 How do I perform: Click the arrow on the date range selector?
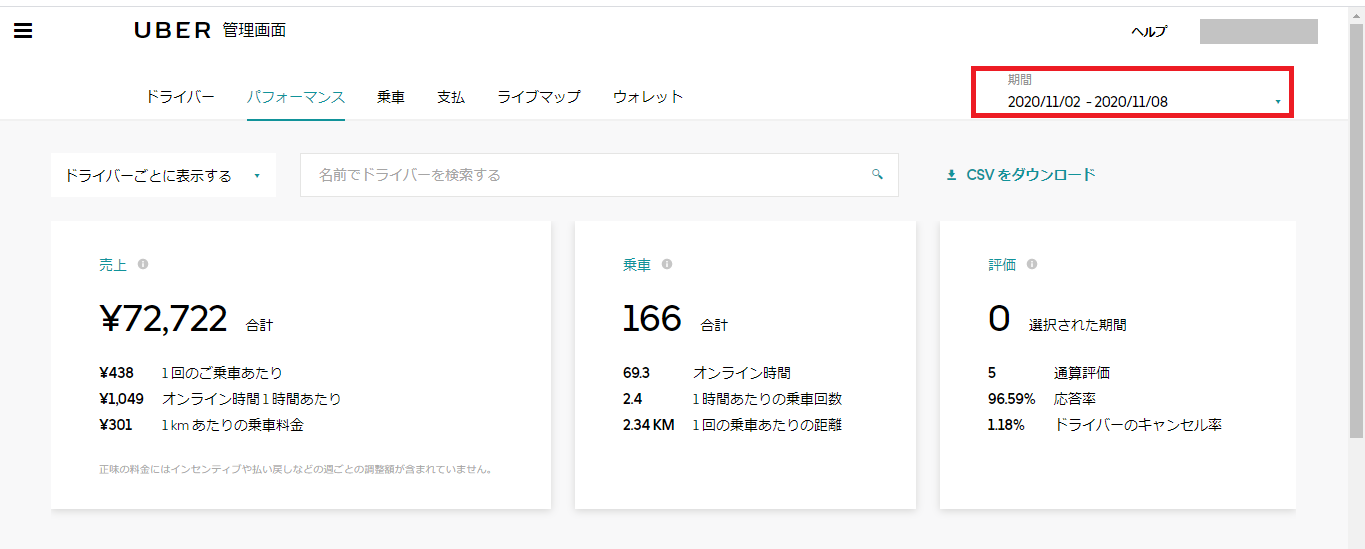[x=1277, y=102]
